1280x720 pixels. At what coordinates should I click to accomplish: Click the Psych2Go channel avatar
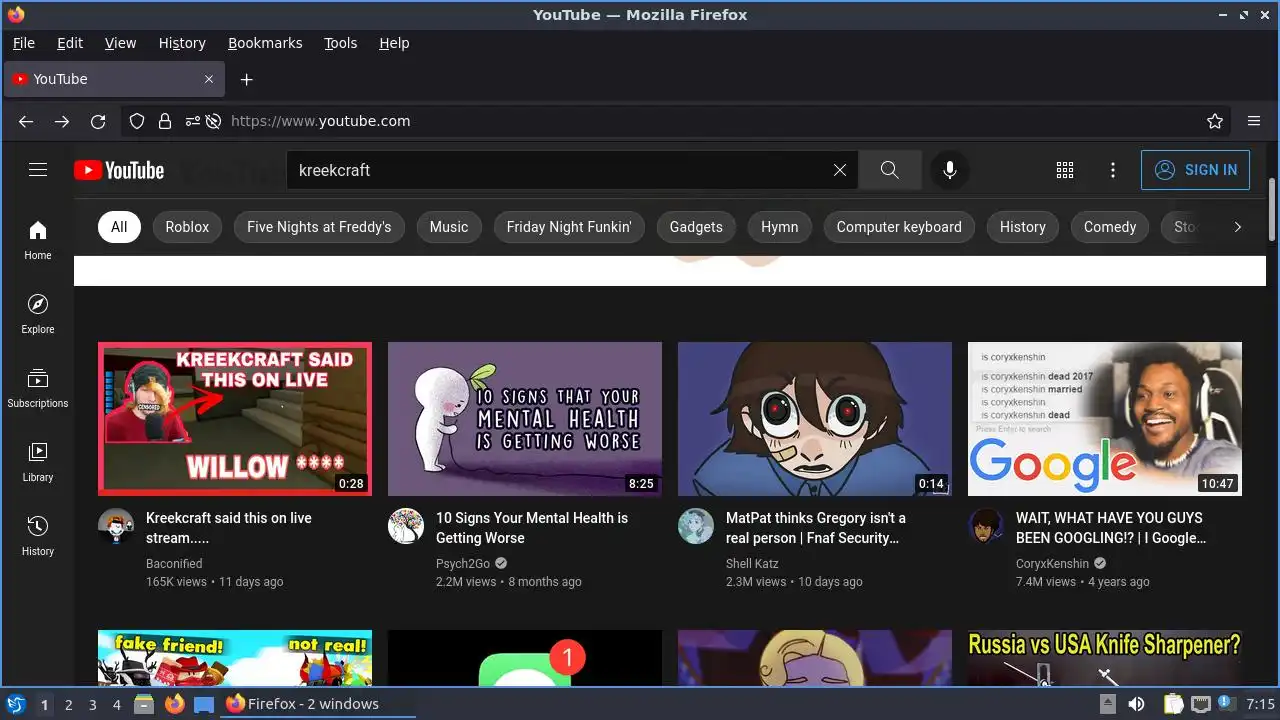point(406,526)
